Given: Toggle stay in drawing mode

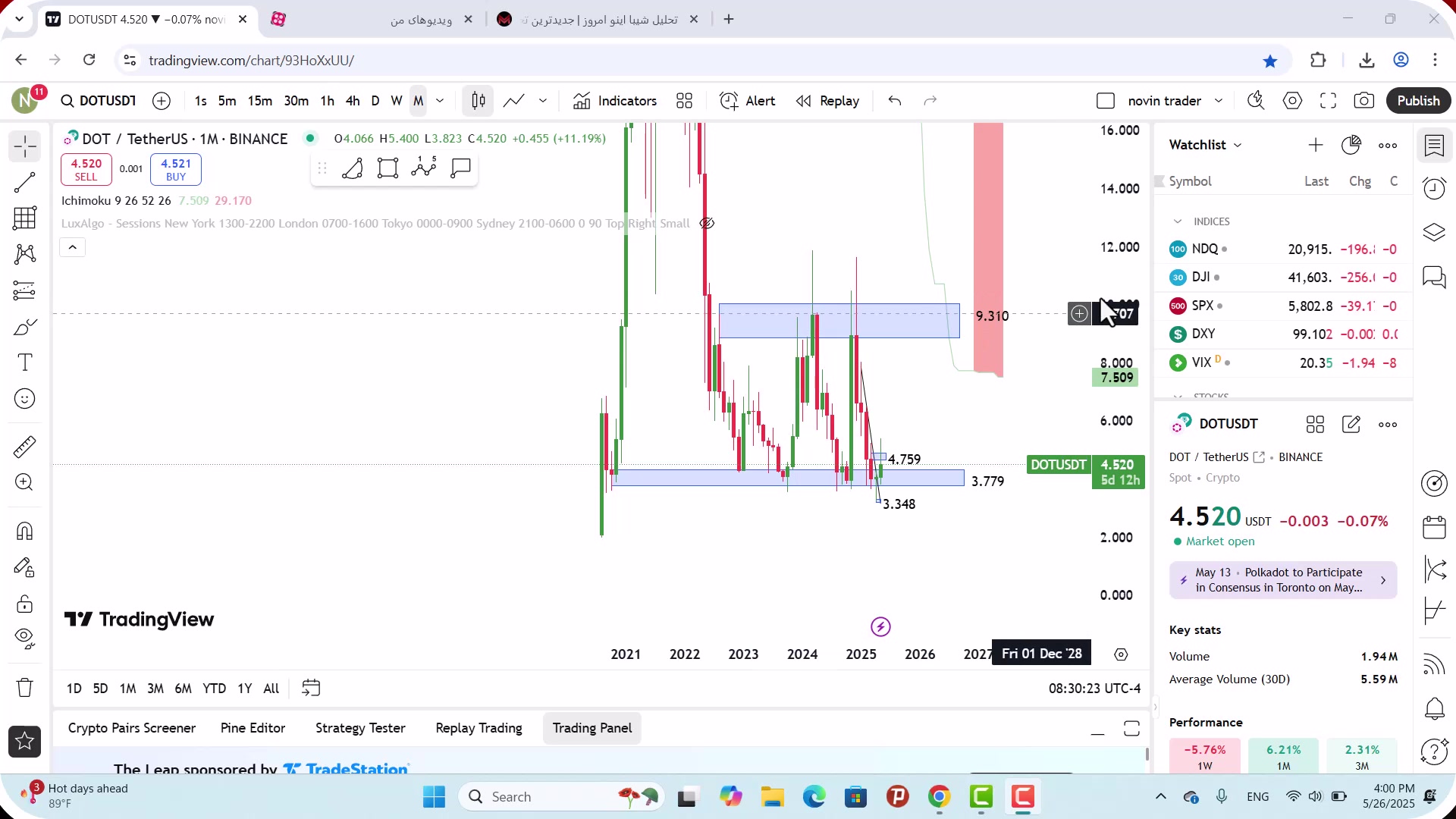Looking at the screenshot, I should click(24, 567).
